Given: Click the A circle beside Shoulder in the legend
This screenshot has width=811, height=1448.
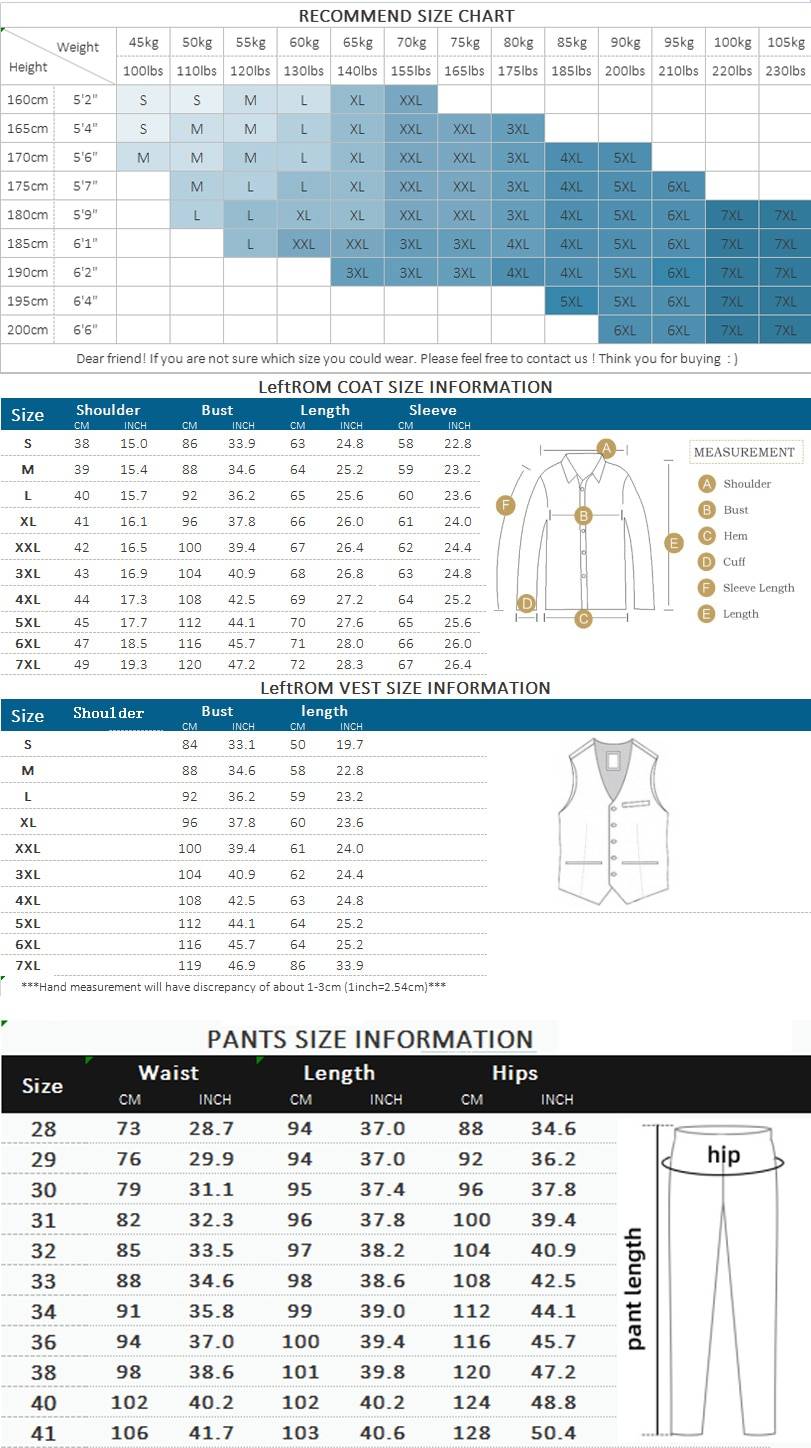Looking at the screenshot, I should (x=707, y=484).
